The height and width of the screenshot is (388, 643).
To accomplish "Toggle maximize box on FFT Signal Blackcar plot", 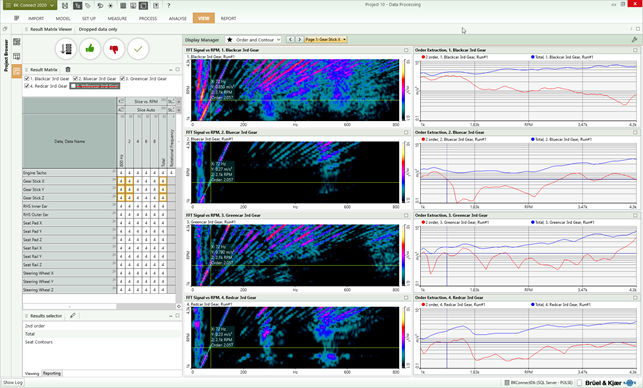I will coord(406,50).
